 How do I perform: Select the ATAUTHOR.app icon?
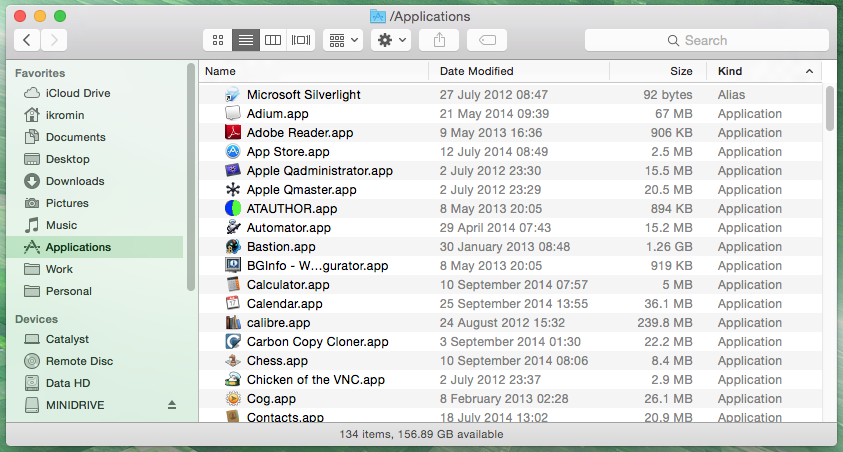pos(233,209)
